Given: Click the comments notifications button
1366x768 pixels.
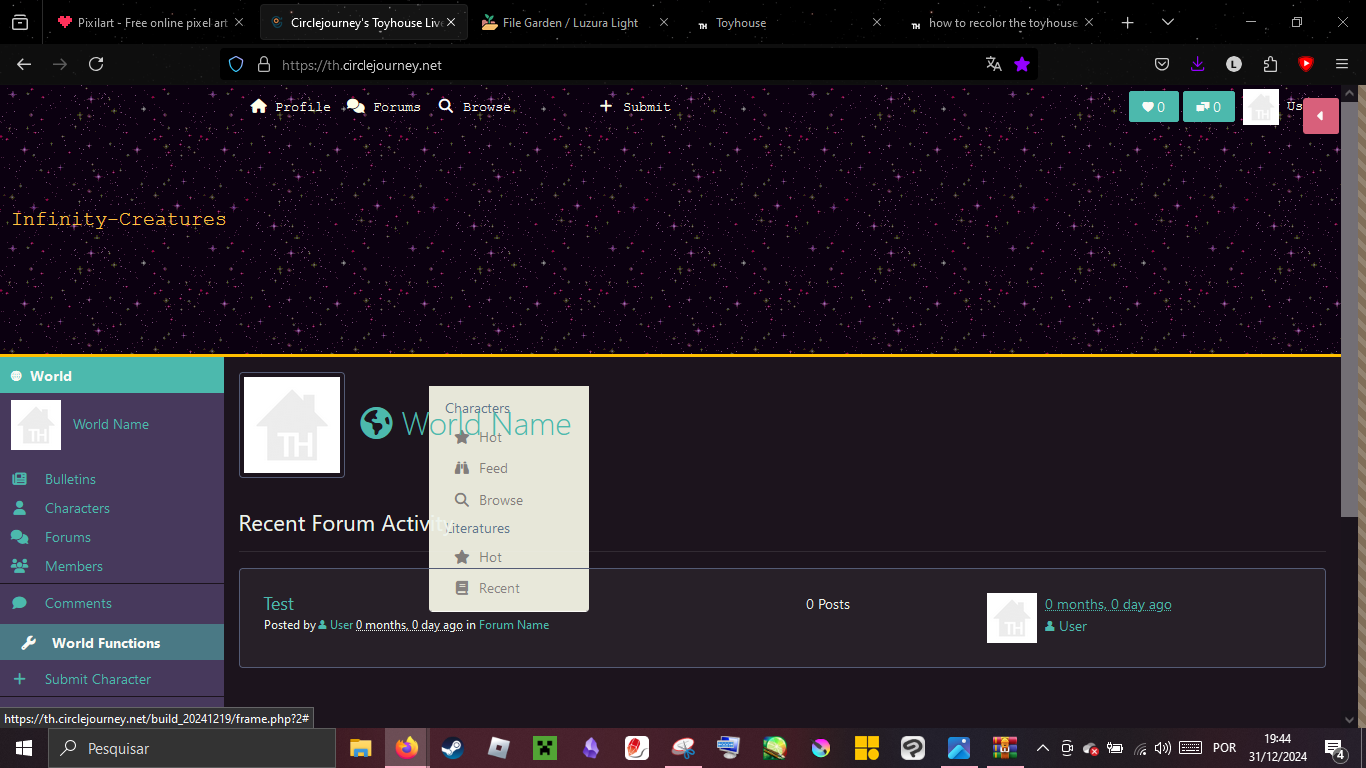Looking at the screenshot, I should (x=1208, y=107).
